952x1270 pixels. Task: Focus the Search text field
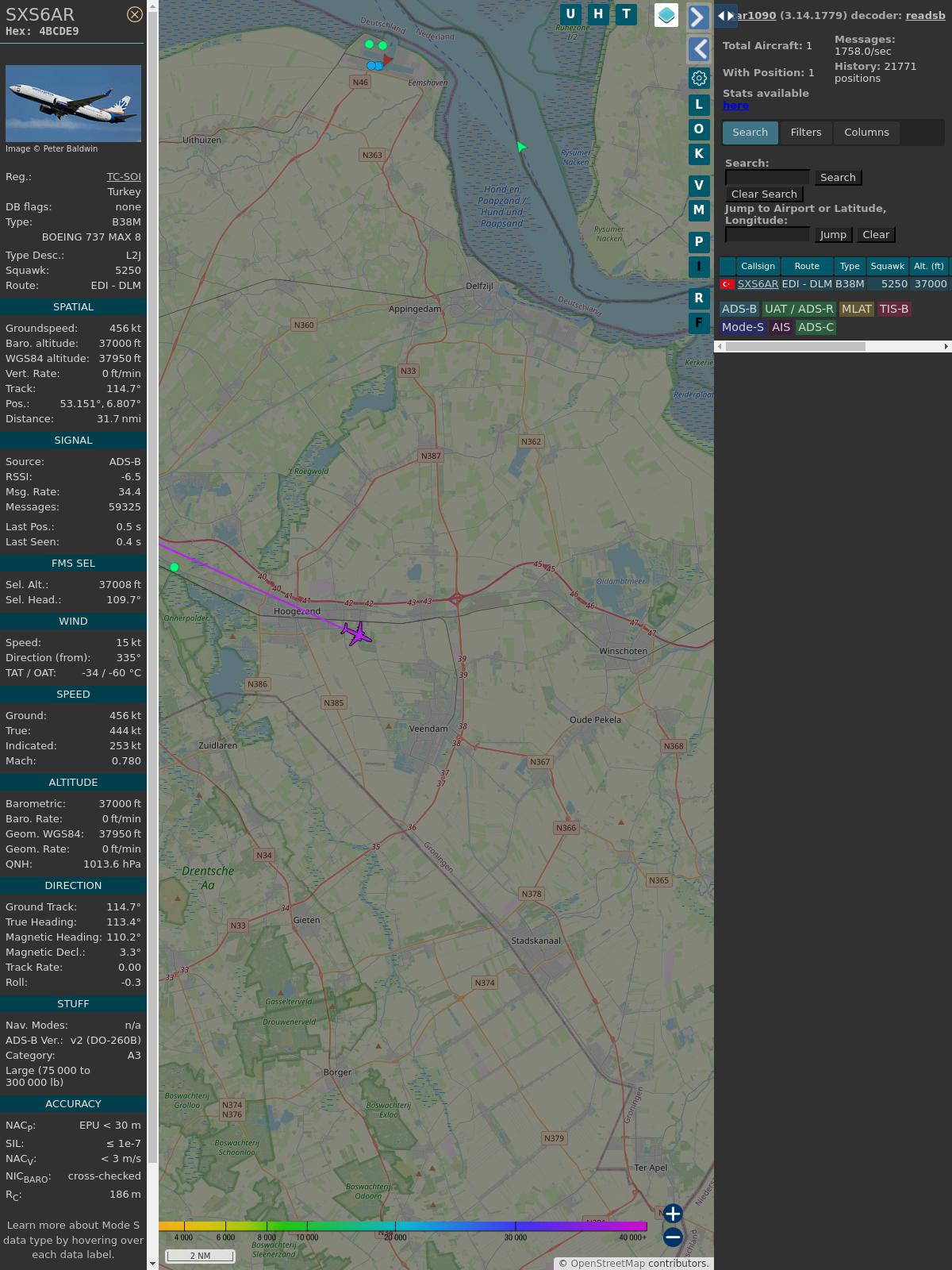click(x=767, y=178)
